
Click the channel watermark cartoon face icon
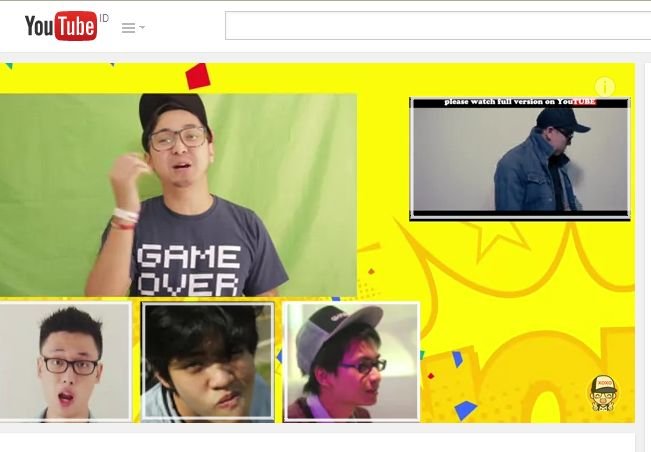pos(601,393)
